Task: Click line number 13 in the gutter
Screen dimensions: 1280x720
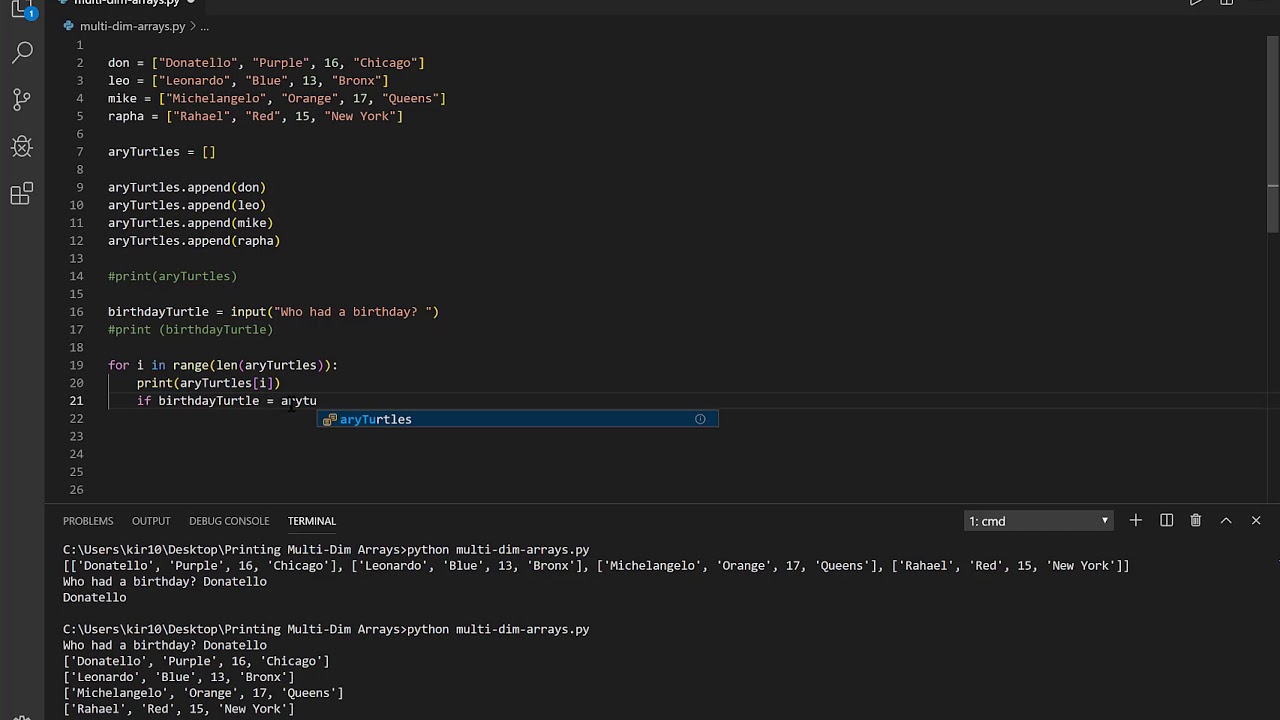Action: [x=77, y=258]
